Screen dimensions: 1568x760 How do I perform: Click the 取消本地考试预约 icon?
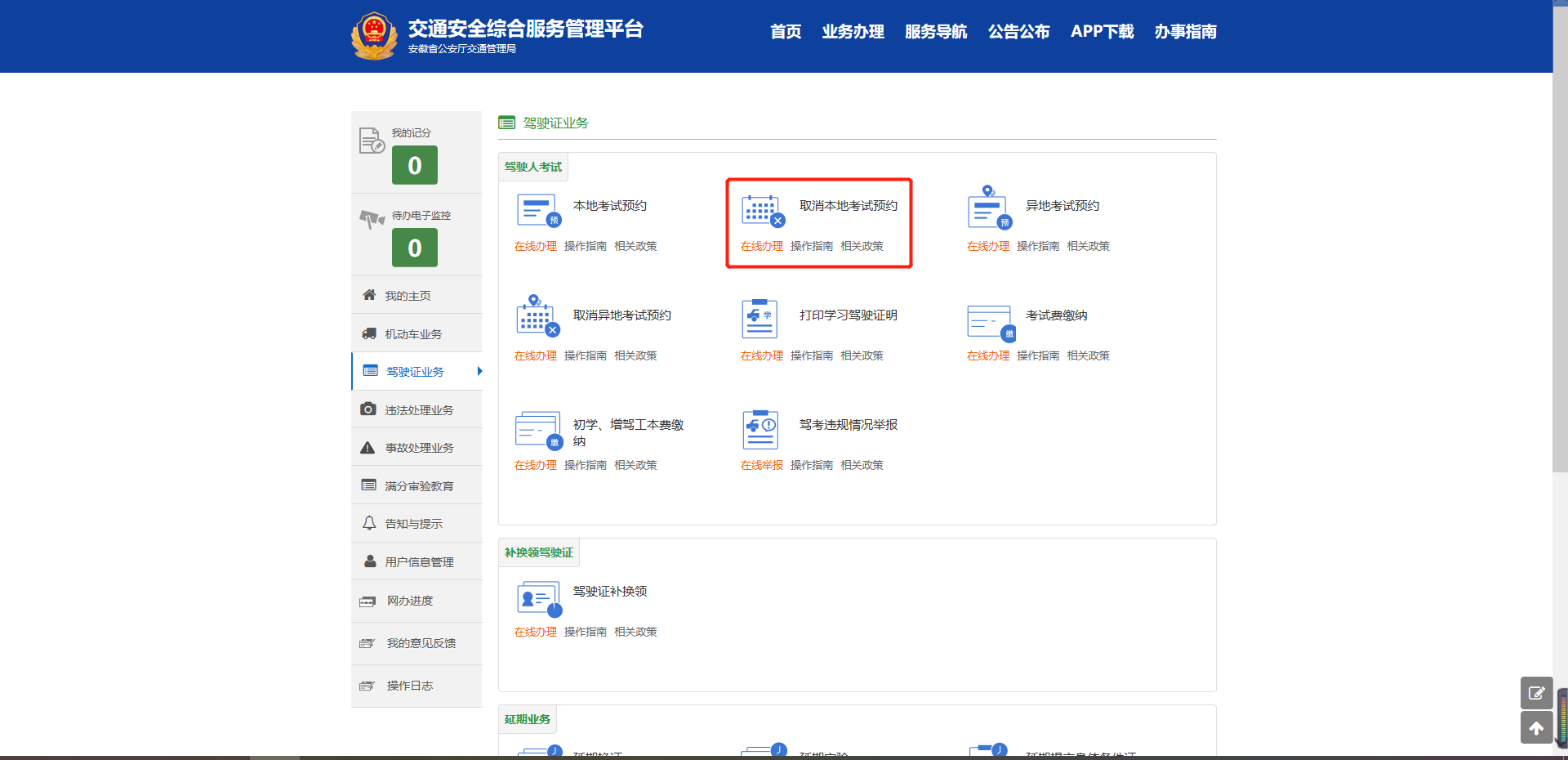762,210
